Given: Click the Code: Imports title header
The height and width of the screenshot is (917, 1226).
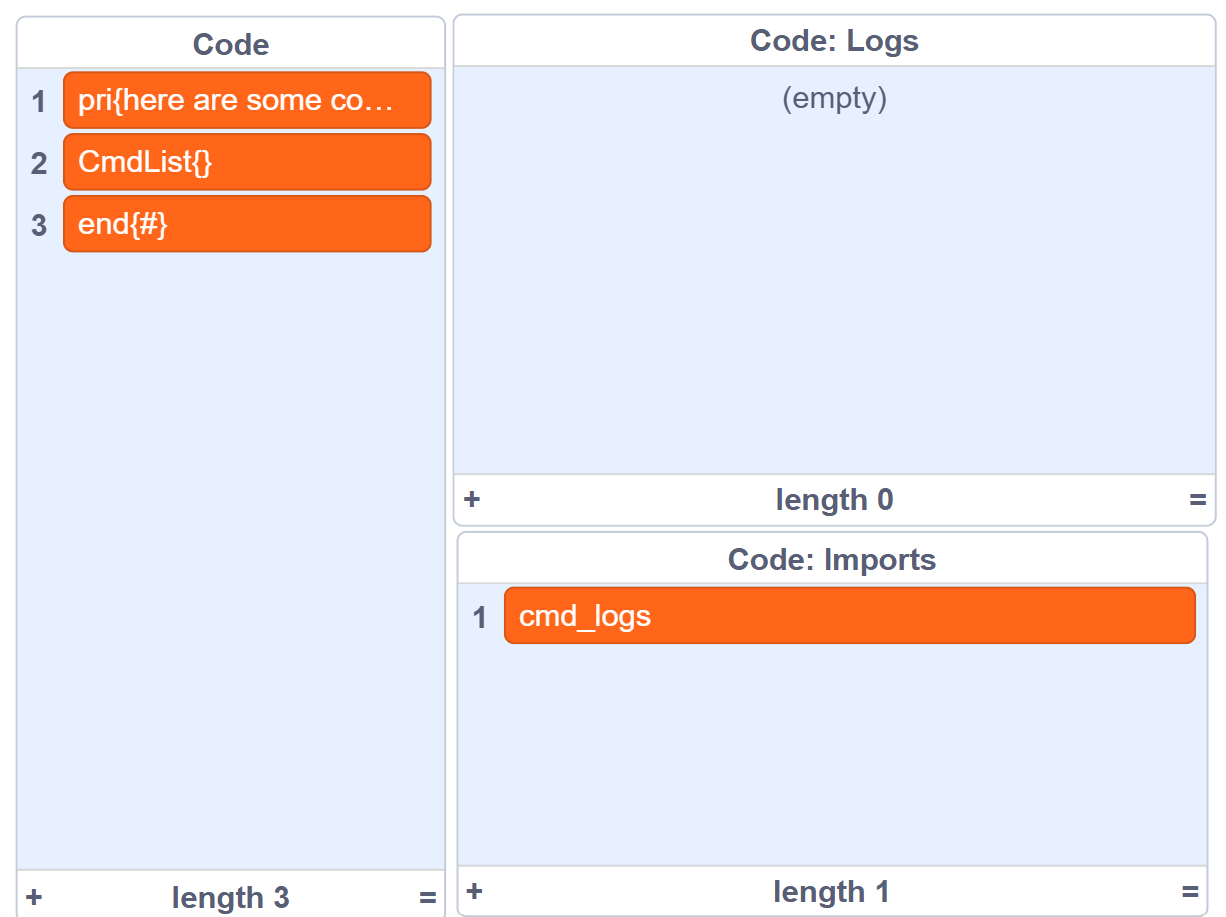Looking at the screenshot, I should pos(832,559).
